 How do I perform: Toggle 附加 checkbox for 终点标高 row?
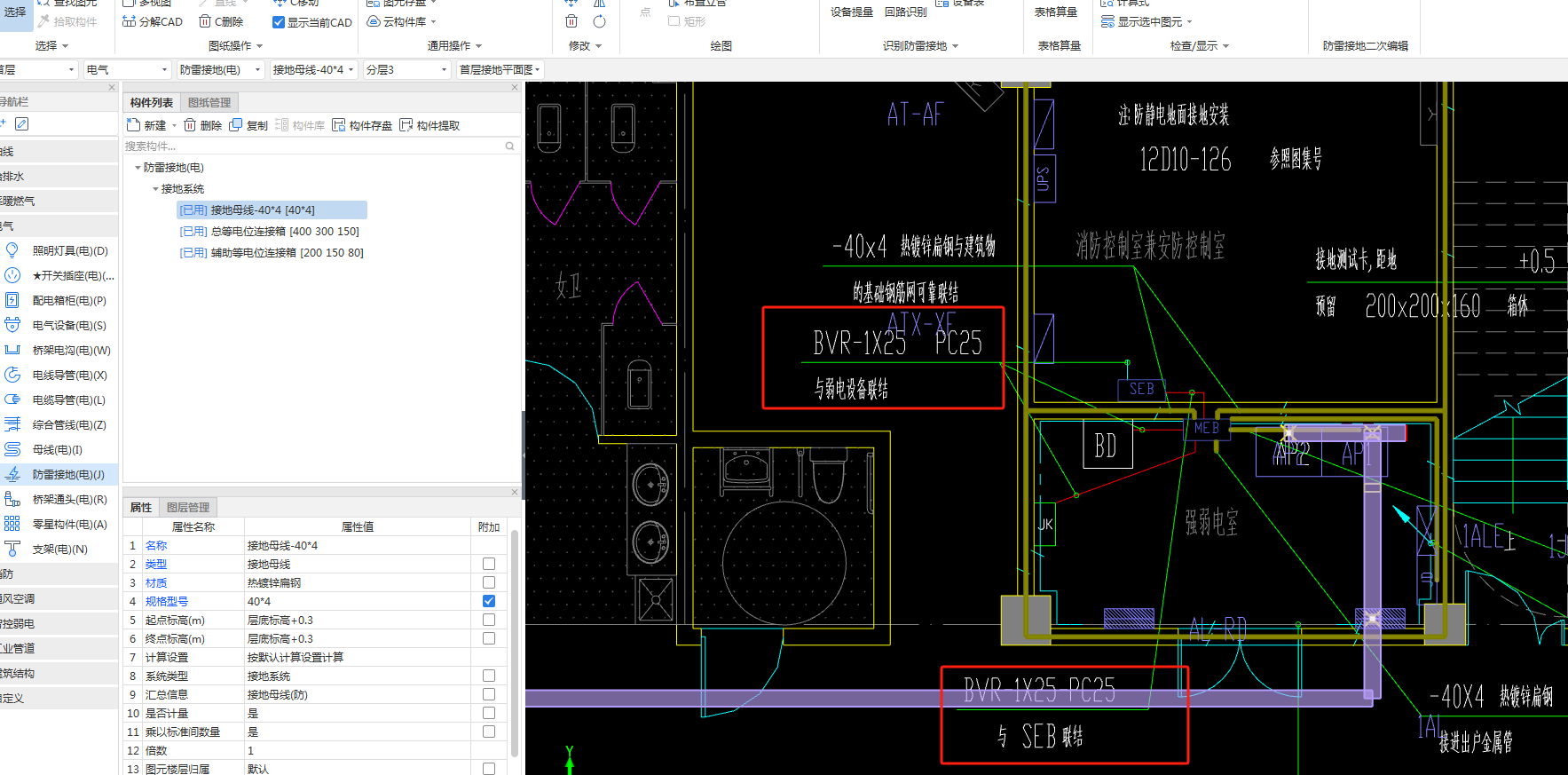click(x=489, y=638)
